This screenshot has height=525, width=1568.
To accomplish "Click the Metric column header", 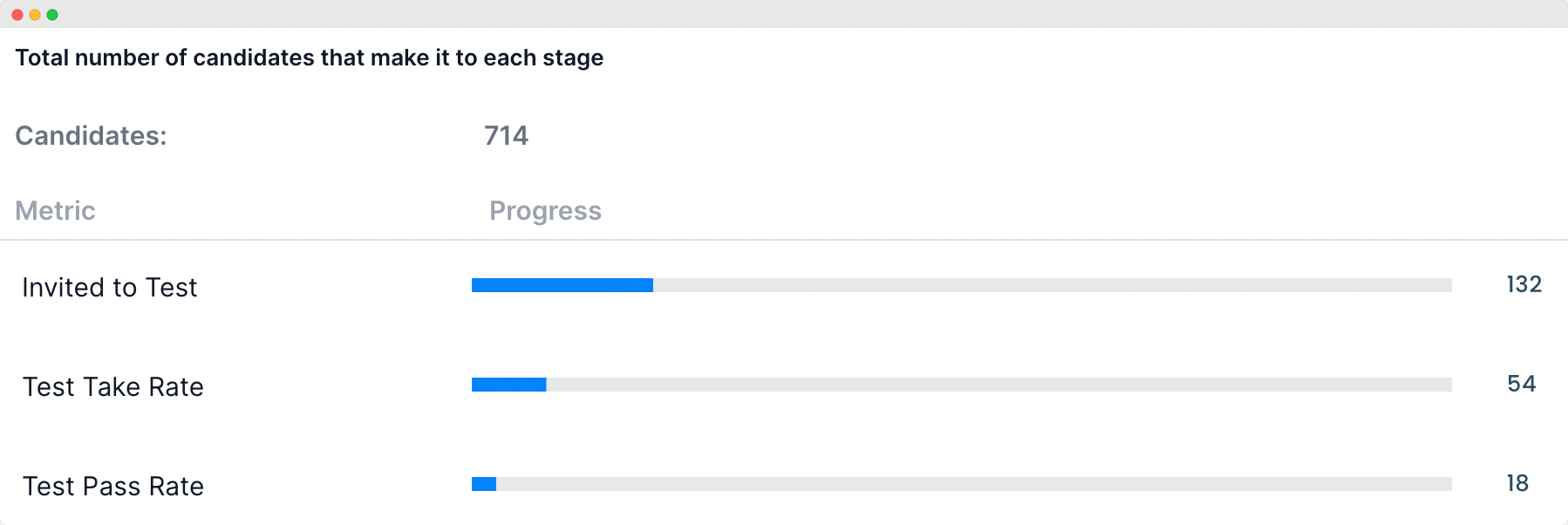I will pyautogui.click(x=55, y=210).
